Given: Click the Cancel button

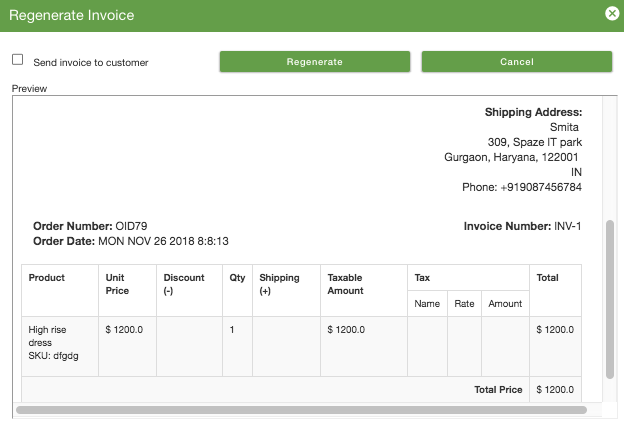Looking at the screenshot, I should pos(517,62).
